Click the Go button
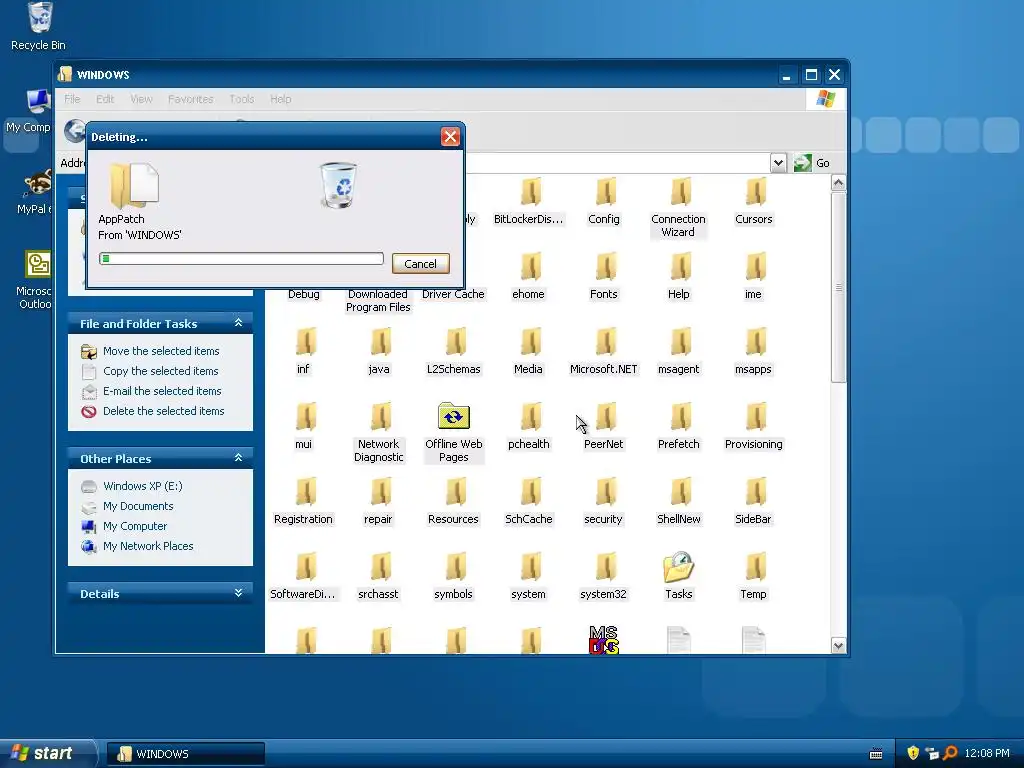 (812, 163)
